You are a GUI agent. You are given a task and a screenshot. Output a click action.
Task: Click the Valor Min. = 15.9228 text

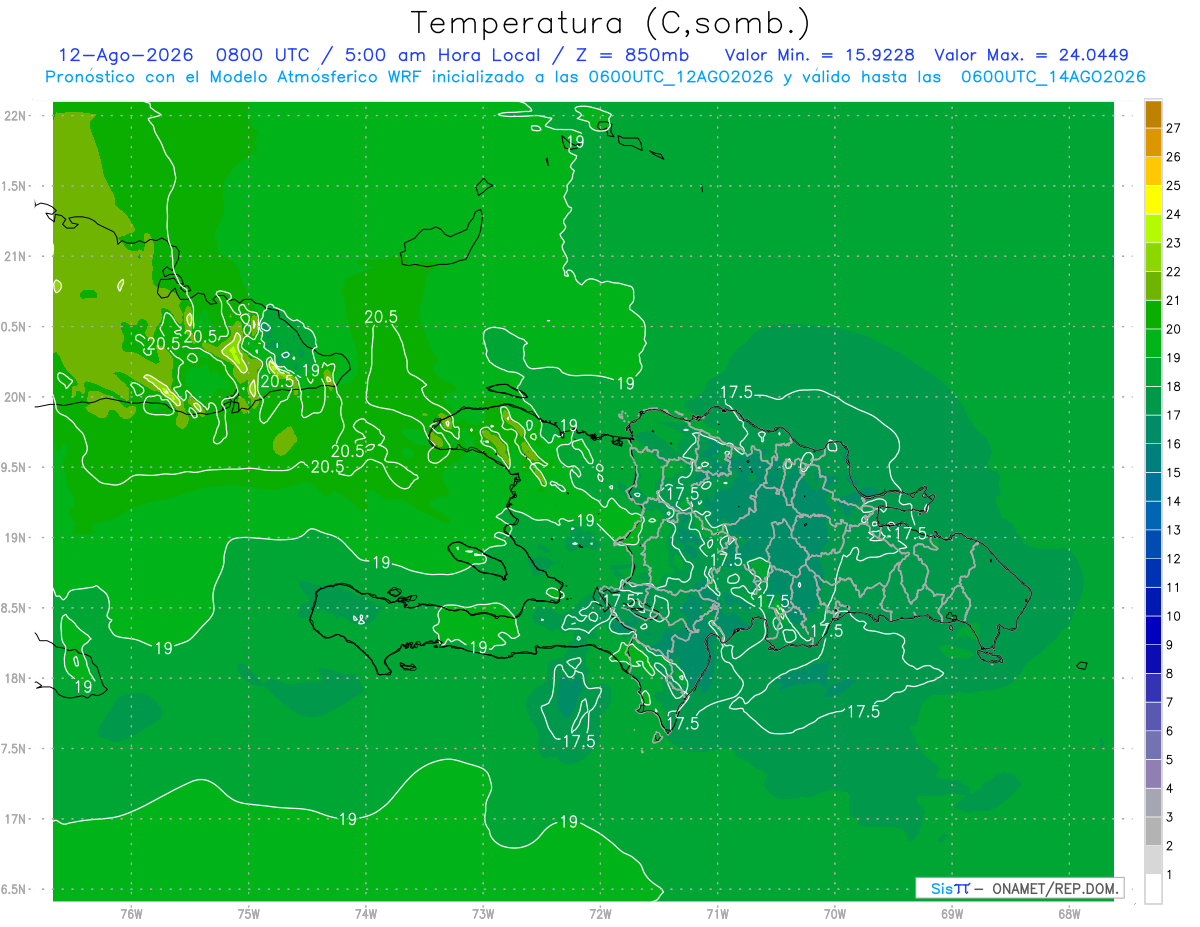tap(822, 55)
